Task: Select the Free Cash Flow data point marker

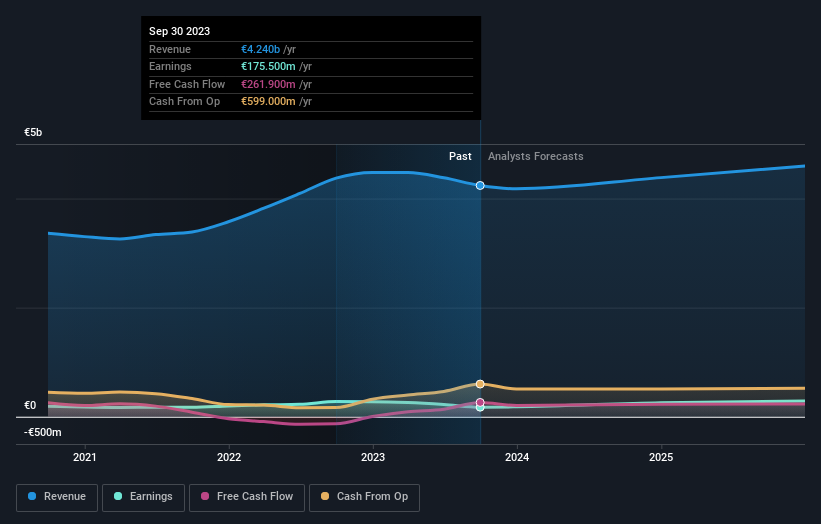Action: [480, 403]
